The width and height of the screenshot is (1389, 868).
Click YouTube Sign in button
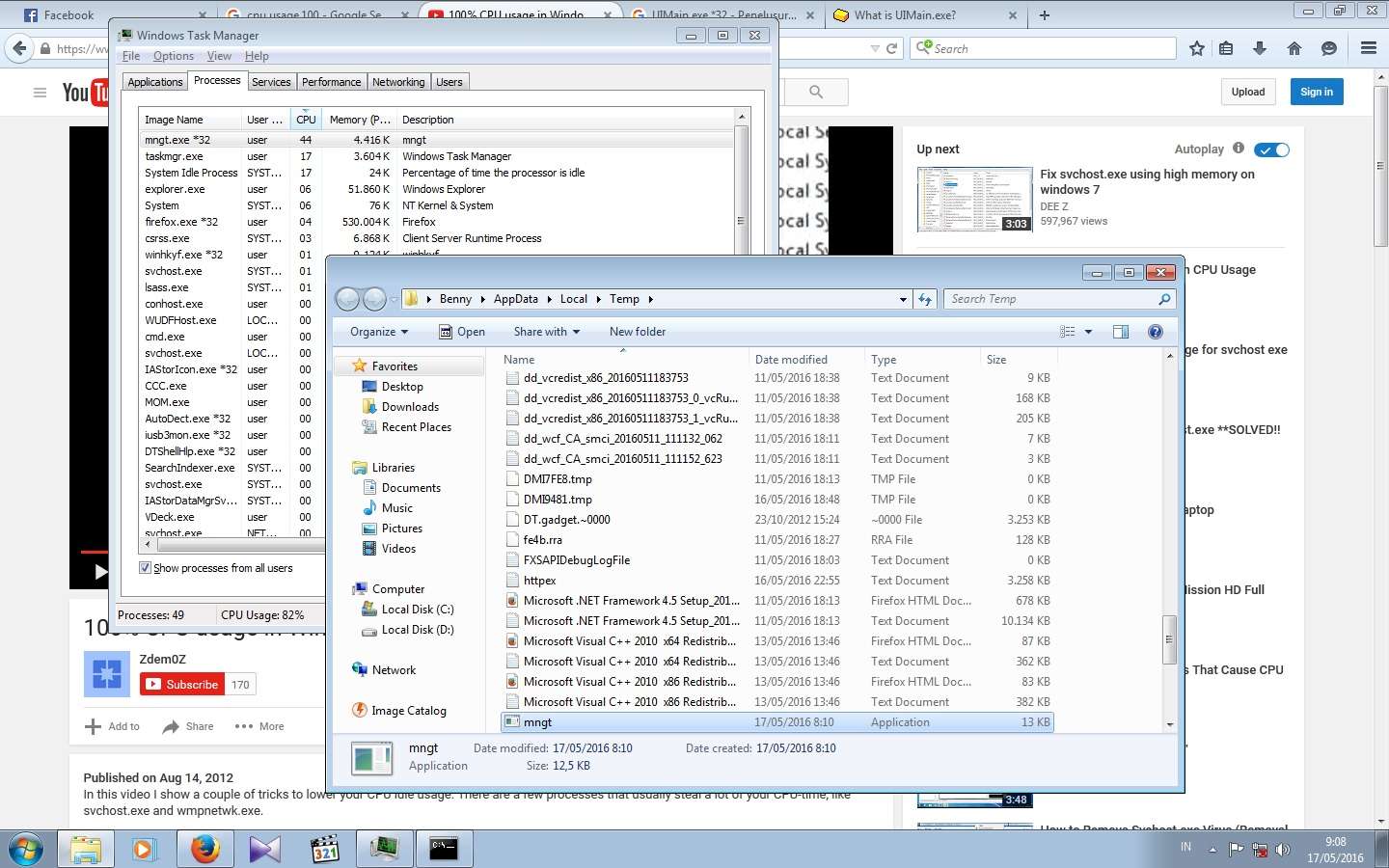click(x=1317, y=92)
